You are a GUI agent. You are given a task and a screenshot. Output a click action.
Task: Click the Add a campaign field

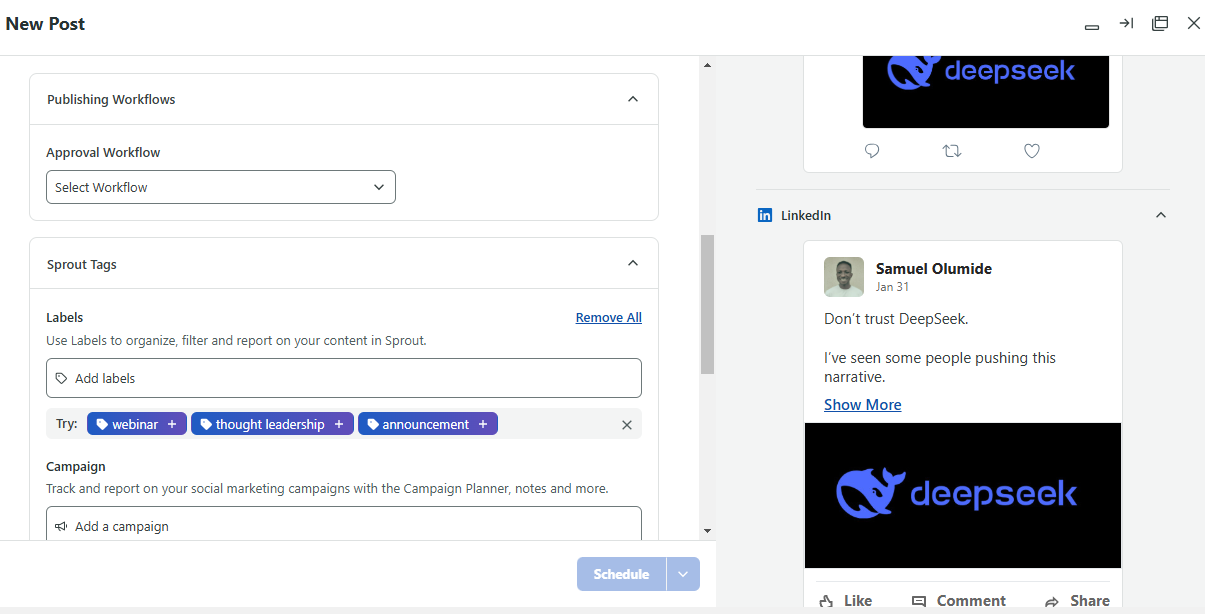coord(344,524)
